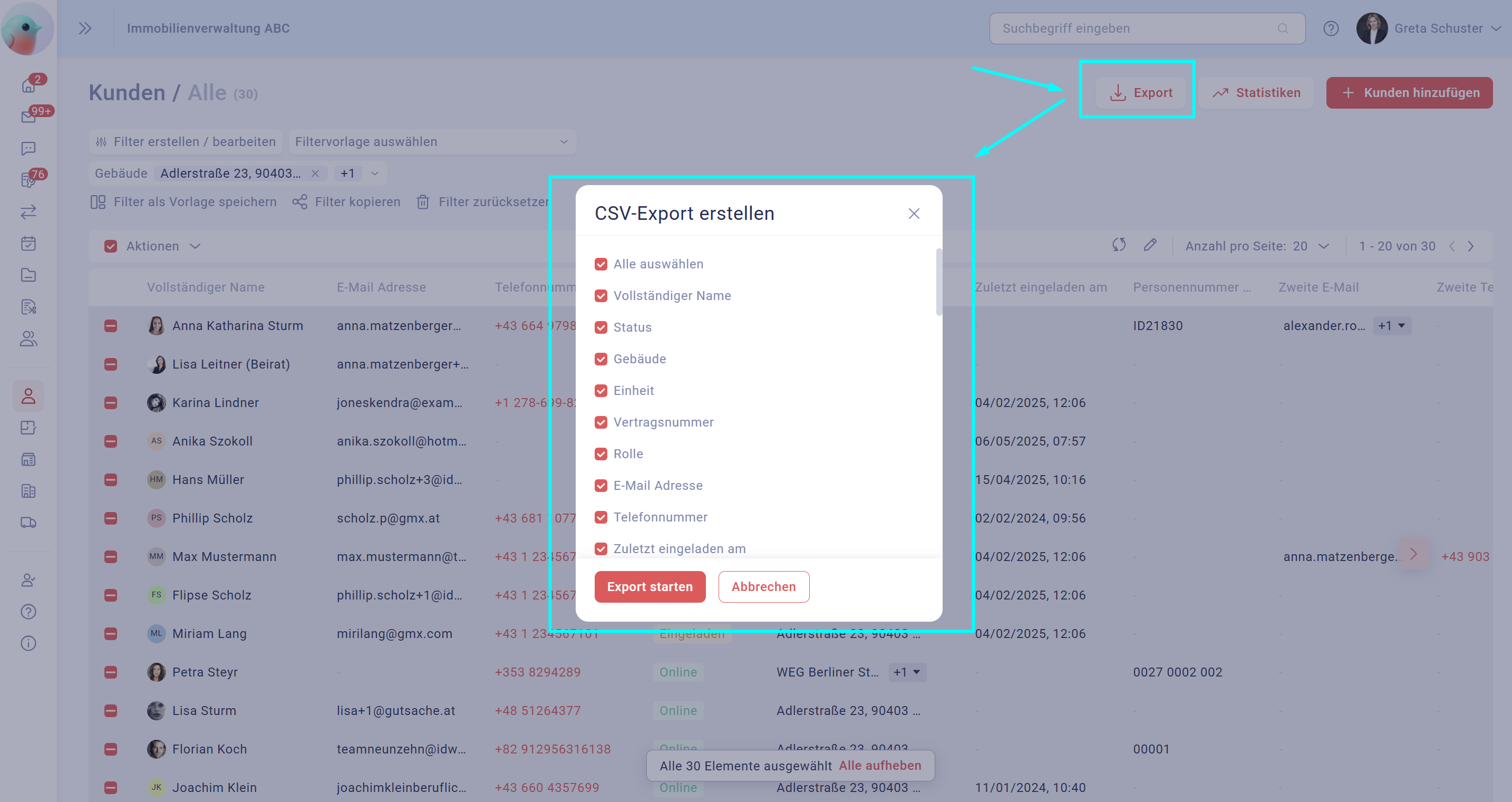Viewport: 1512px width, 802px height.
Task: Click Filter erstellen / bearbeiten
Action: tap(186, 141)
